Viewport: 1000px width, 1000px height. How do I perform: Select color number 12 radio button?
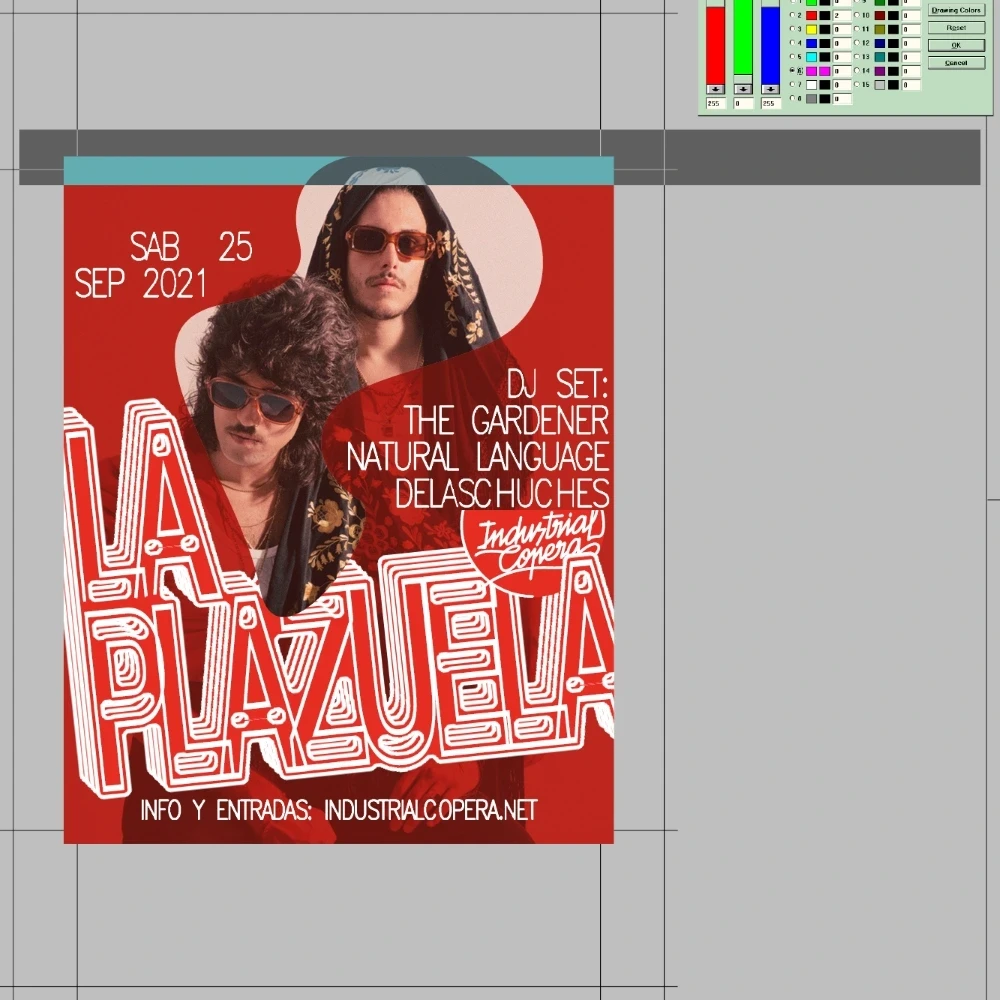tap(857, 43)
